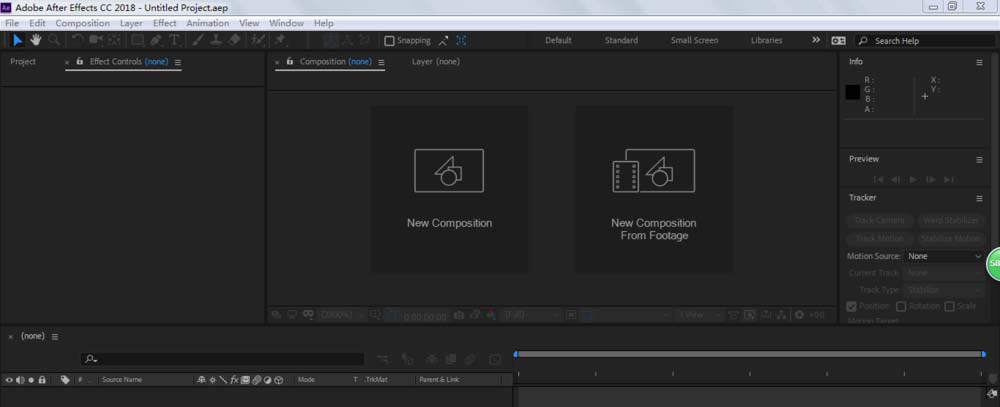This screenshot has width=1000, height=407.
Task: Toggle the lock on Composition panel
Action: pos(290,62)
